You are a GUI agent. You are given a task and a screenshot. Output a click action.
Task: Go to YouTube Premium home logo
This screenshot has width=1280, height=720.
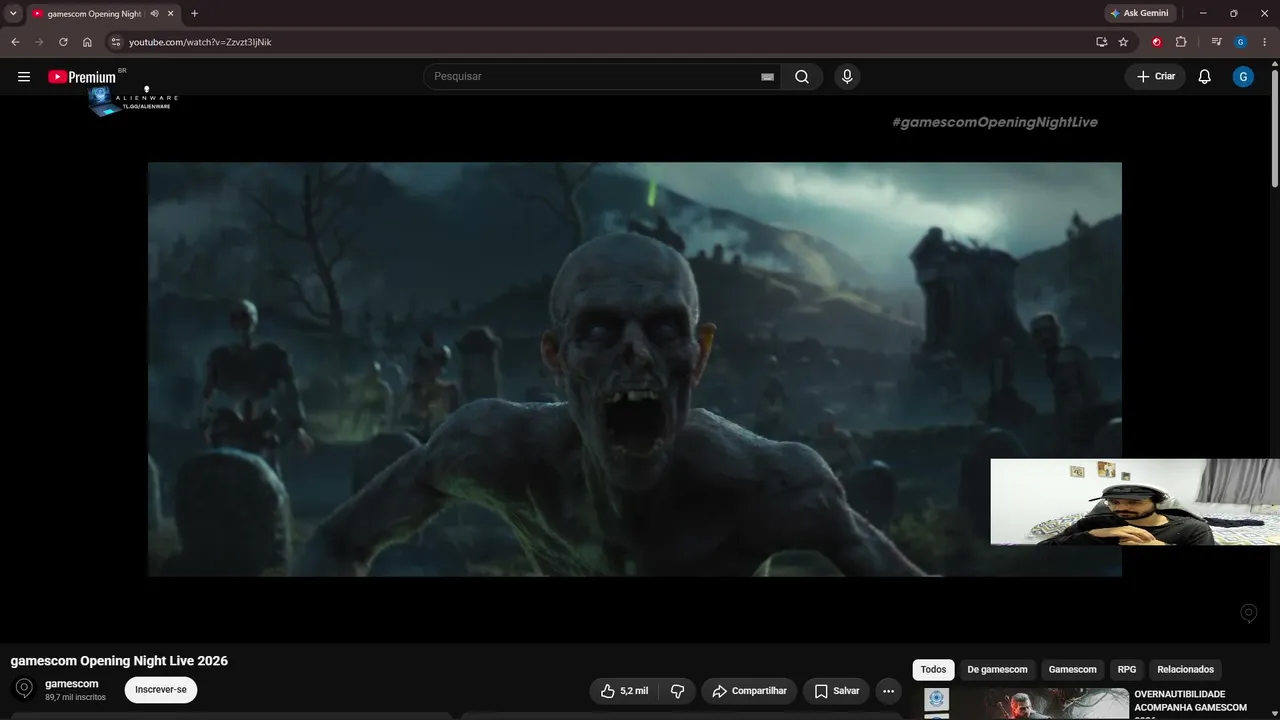pyautogui.click(x=82, y=77)
